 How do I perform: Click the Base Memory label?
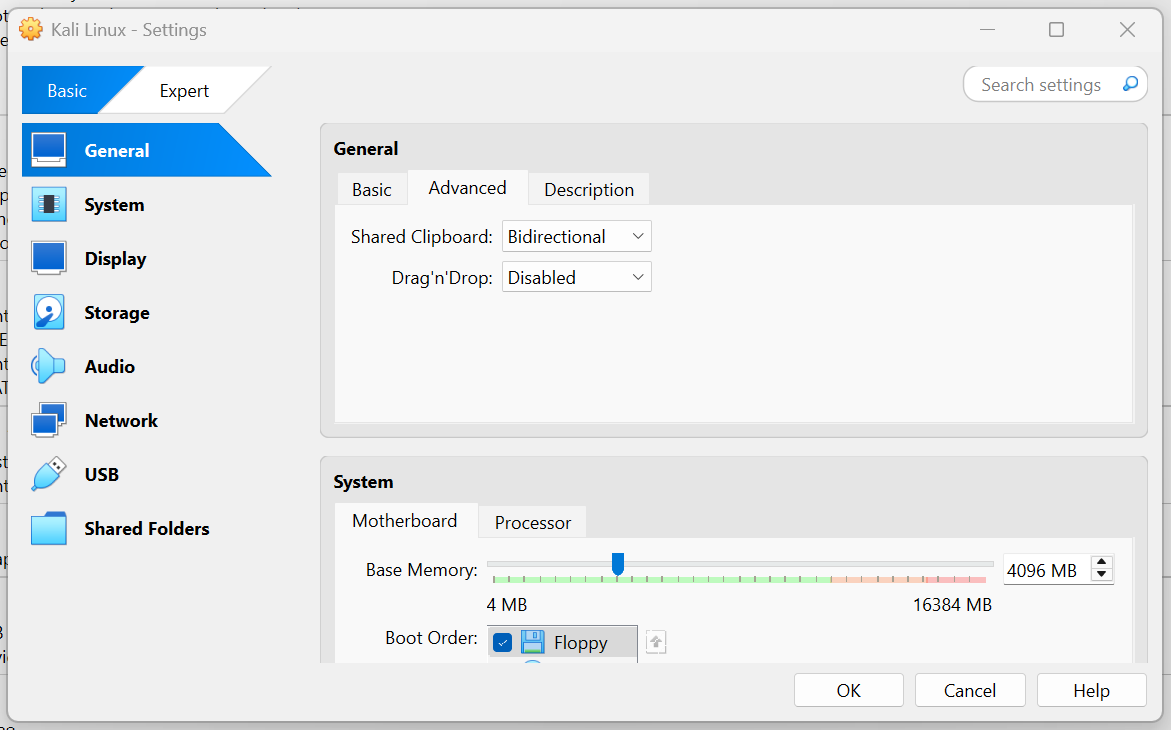tap(421, 570)
